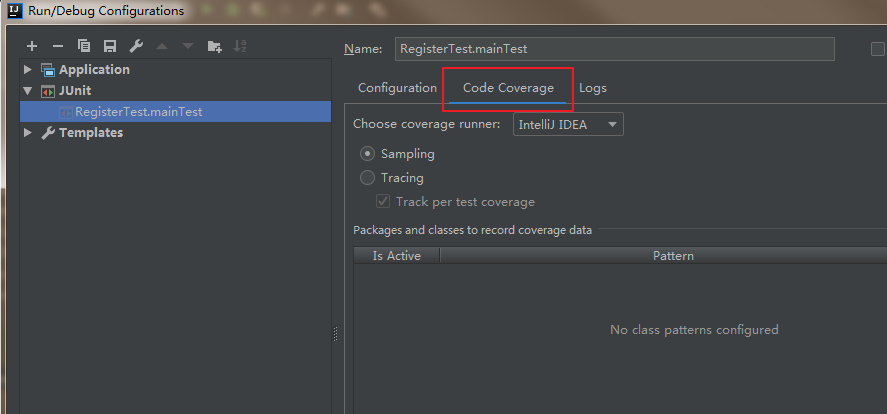Click the Name input field
The height and width of the screenshot is (414, 887).
[615, 49]
